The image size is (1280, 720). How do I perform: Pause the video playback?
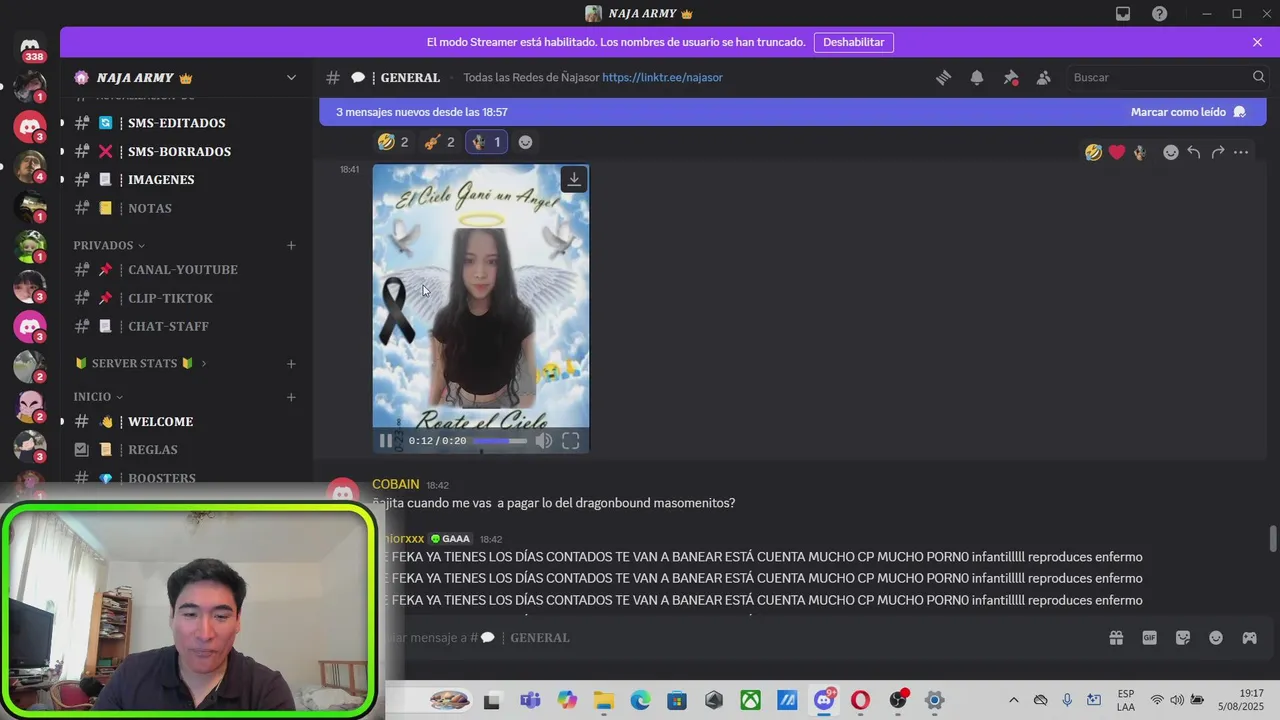click(x=386, y=441)
